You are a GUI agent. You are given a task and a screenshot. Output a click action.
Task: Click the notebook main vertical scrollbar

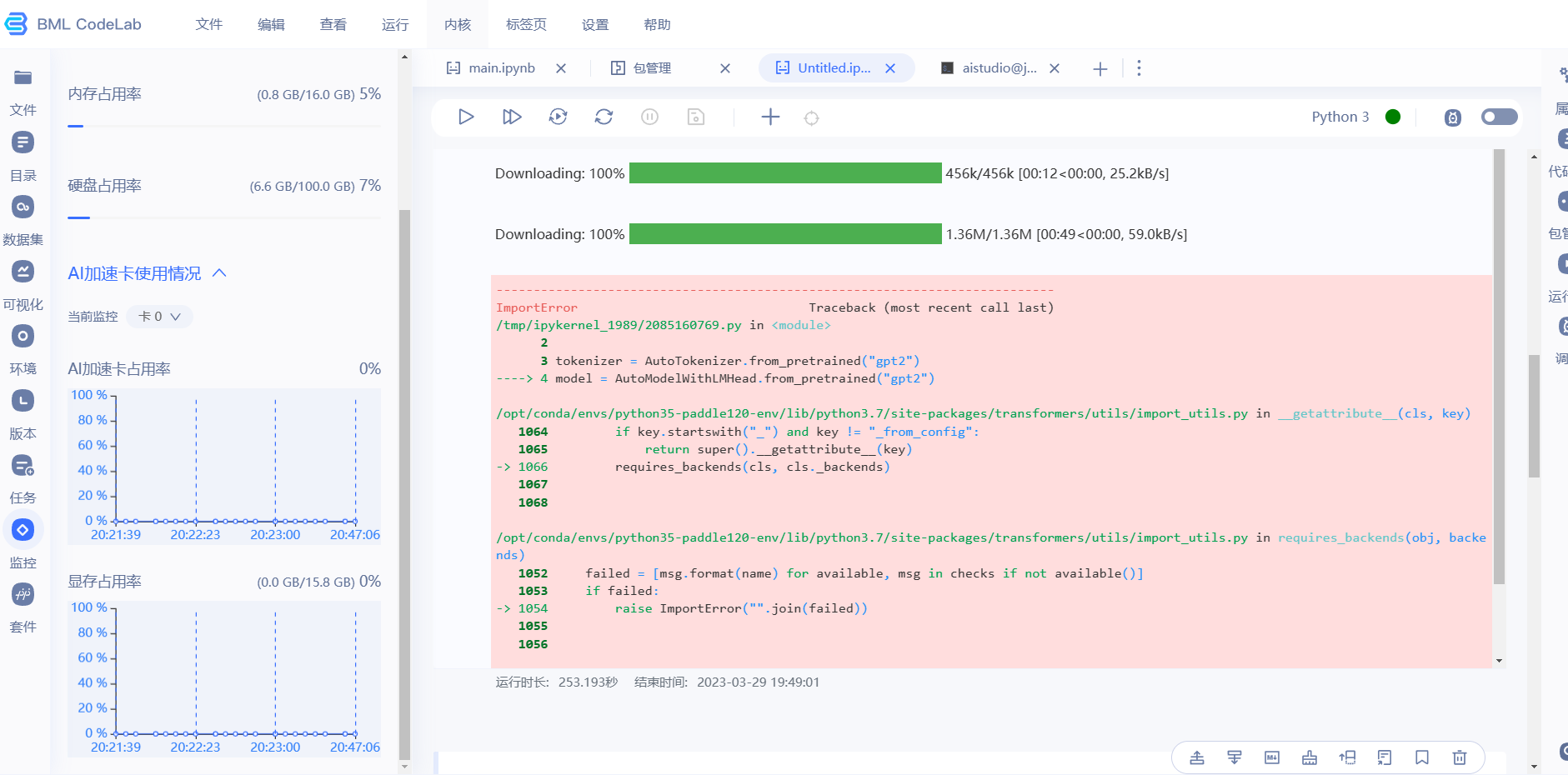pos(1534,417)
